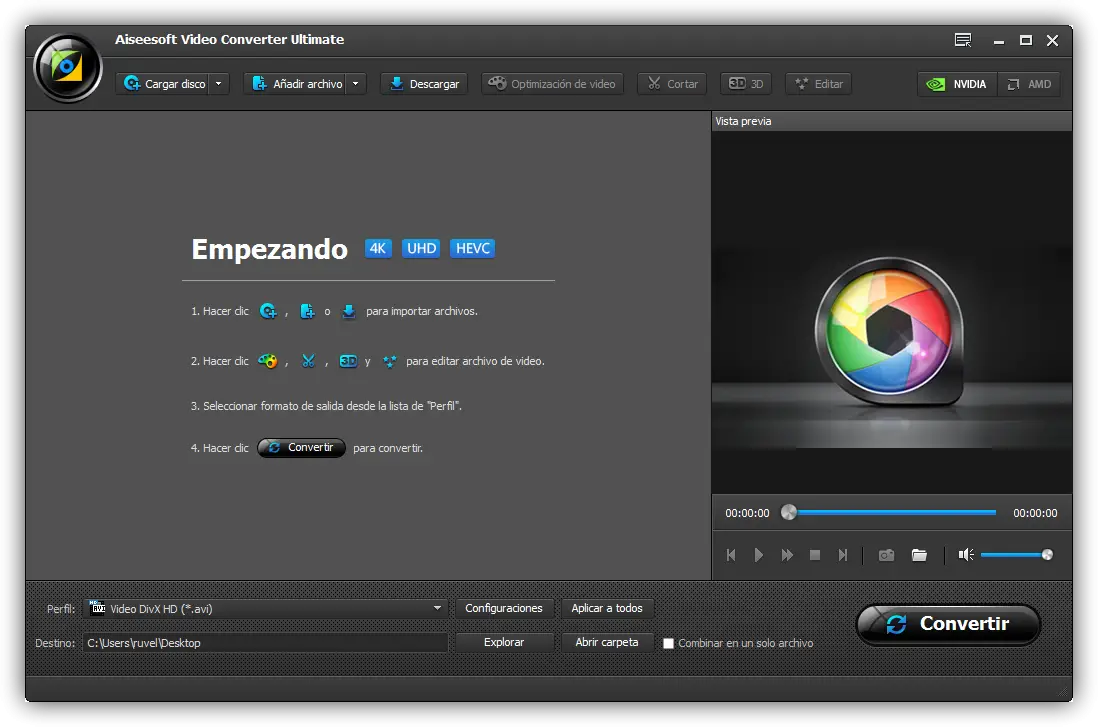This screenshot has width=1098, height=727.
Task: Enable Combinar en un solo archivo
Action: pos(669,644)
